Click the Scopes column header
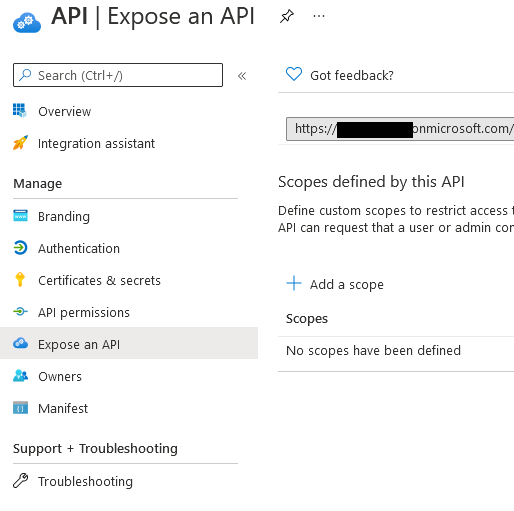 click(307, 318)
